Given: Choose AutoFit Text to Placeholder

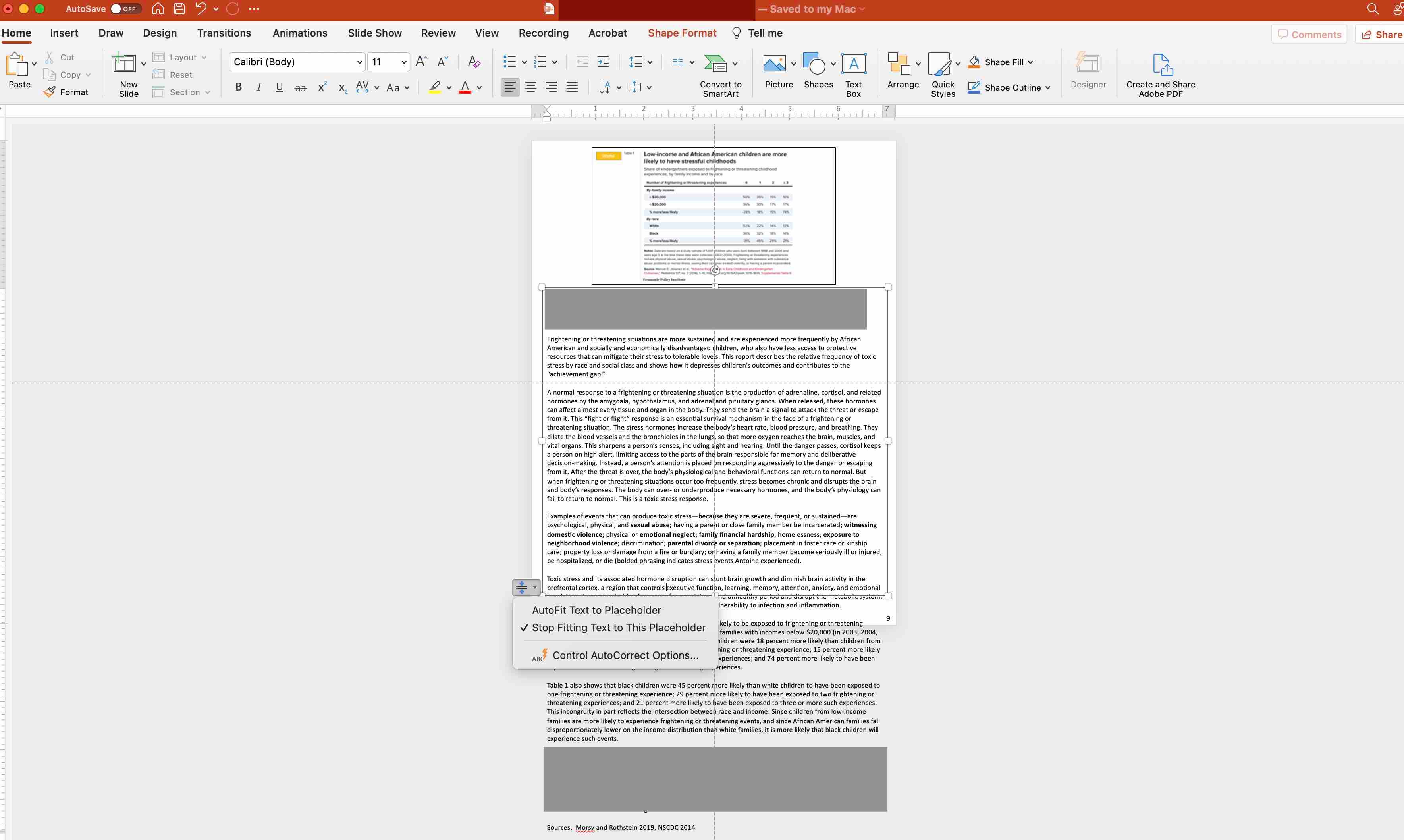Looking at the screenshot, I should 597,610.
